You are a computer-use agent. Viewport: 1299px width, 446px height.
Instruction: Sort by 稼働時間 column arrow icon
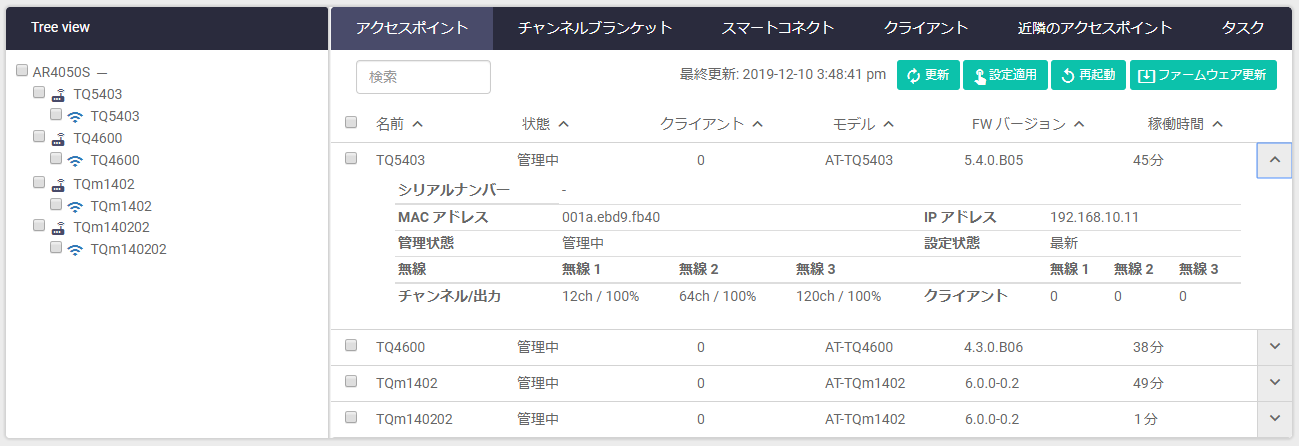[x=1217, y=124]
